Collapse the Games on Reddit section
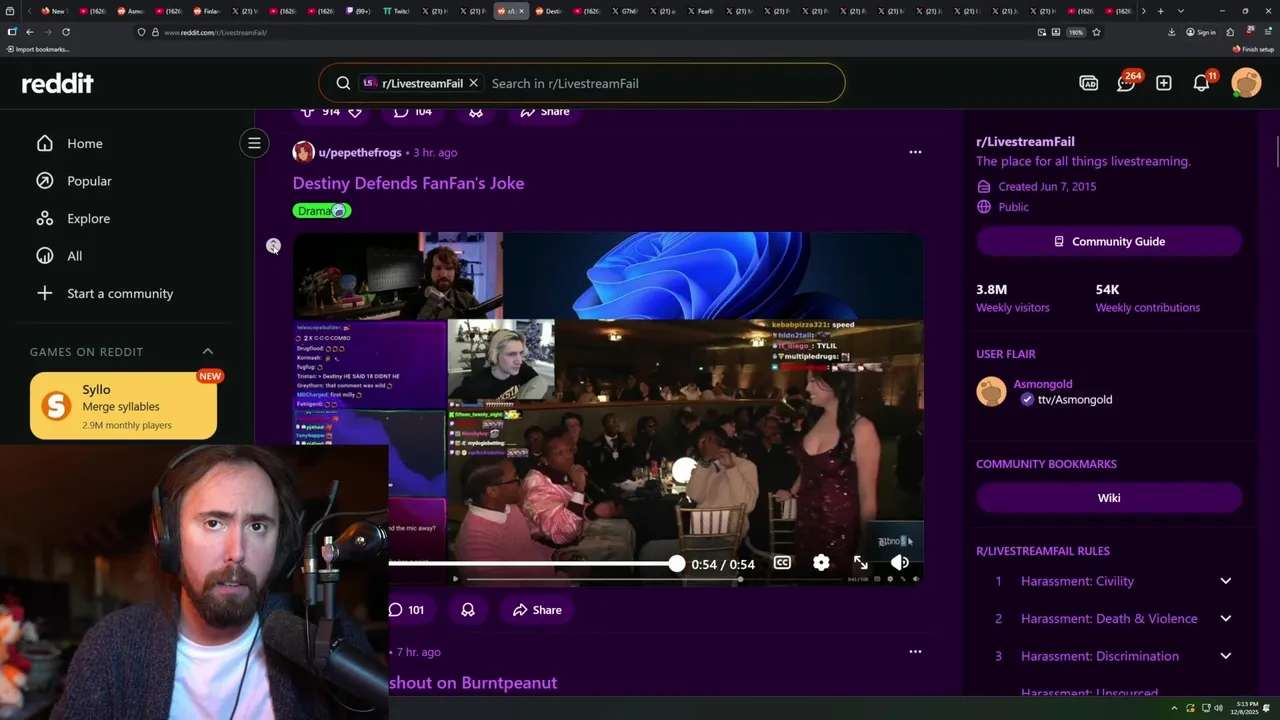 click(x=208, y=351)
